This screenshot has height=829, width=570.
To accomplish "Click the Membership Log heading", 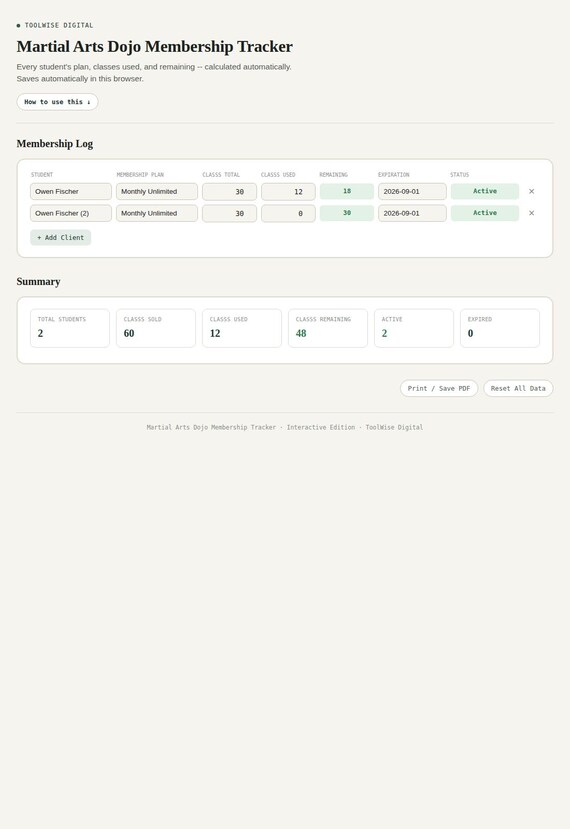I will (54, 144).
